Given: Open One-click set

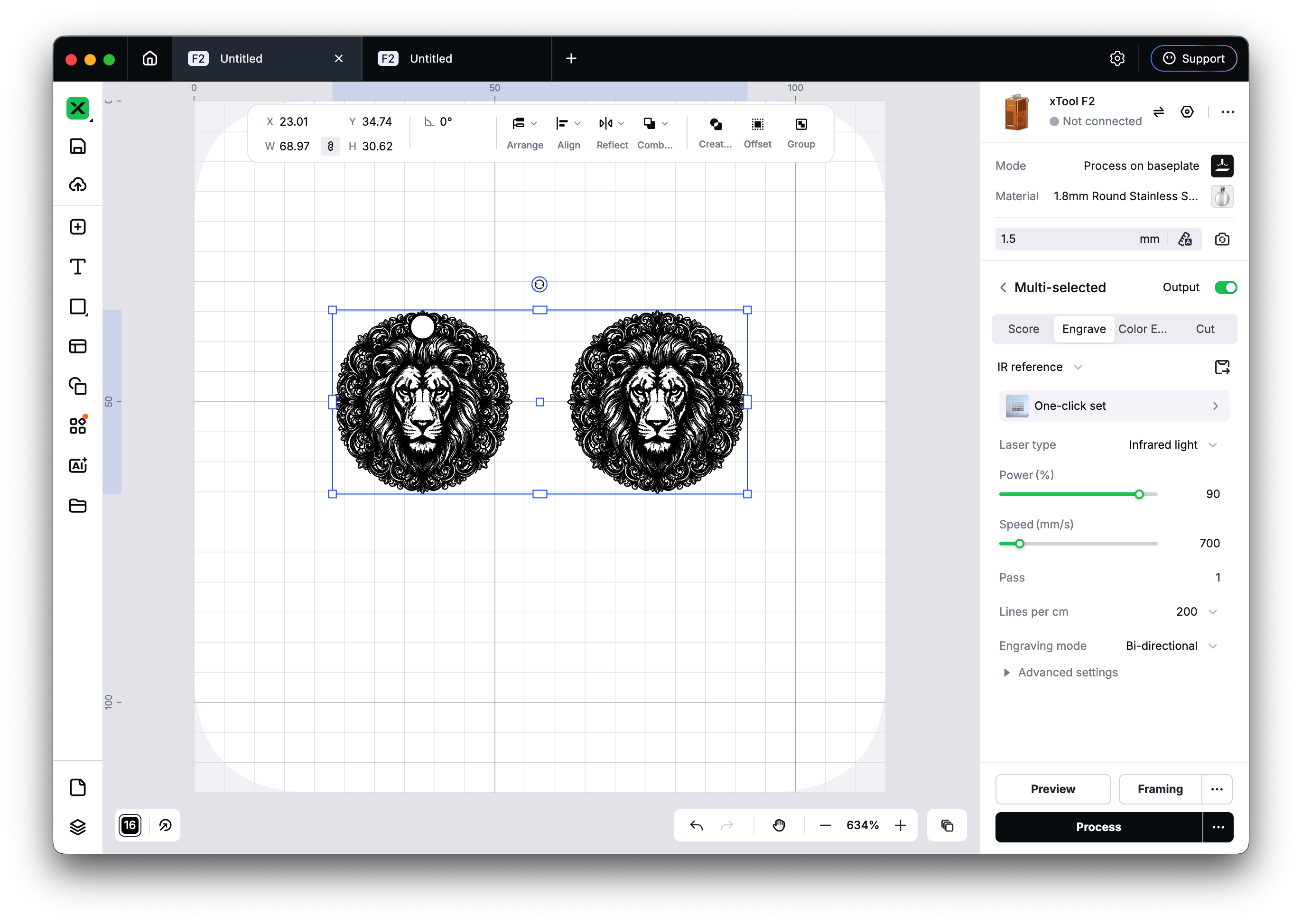Looking at the screenshot, I should click(1114, 406).
